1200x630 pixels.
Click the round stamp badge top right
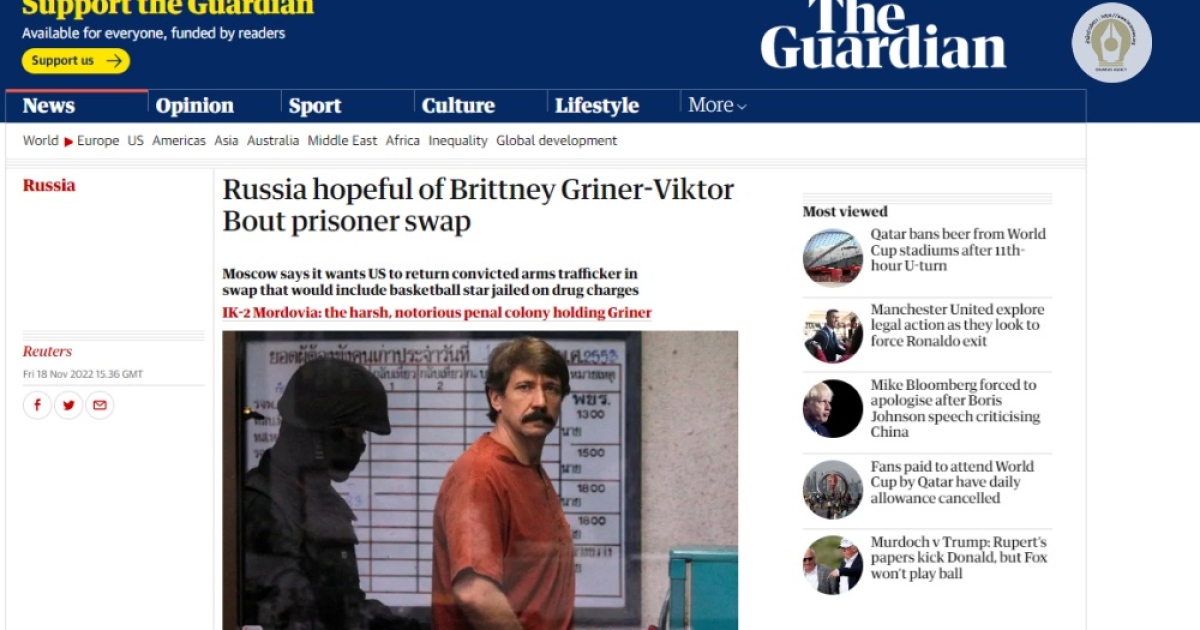pos(1111,42)
